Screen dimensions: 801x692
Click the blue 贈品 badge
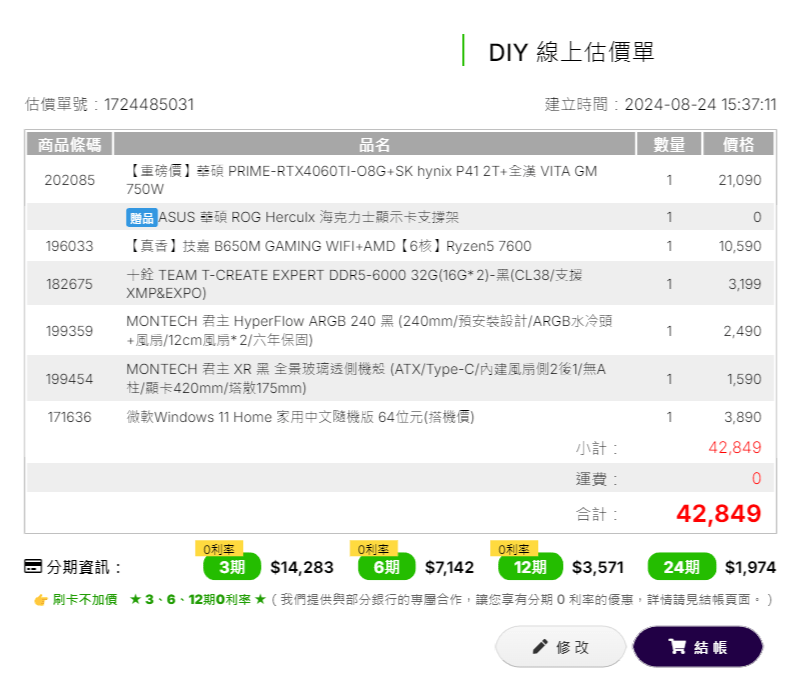[141, 217]
